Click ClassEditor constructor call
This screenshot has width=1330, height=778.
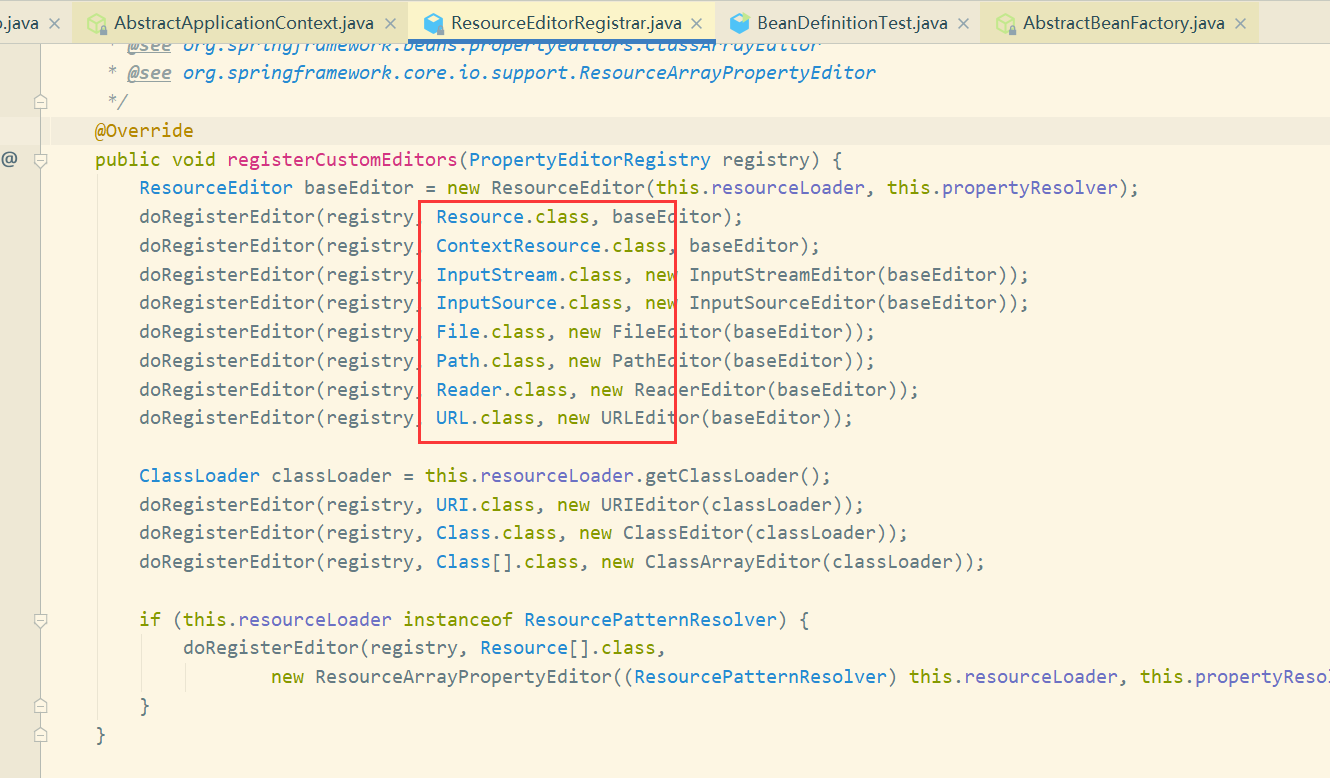coord(684,533)
